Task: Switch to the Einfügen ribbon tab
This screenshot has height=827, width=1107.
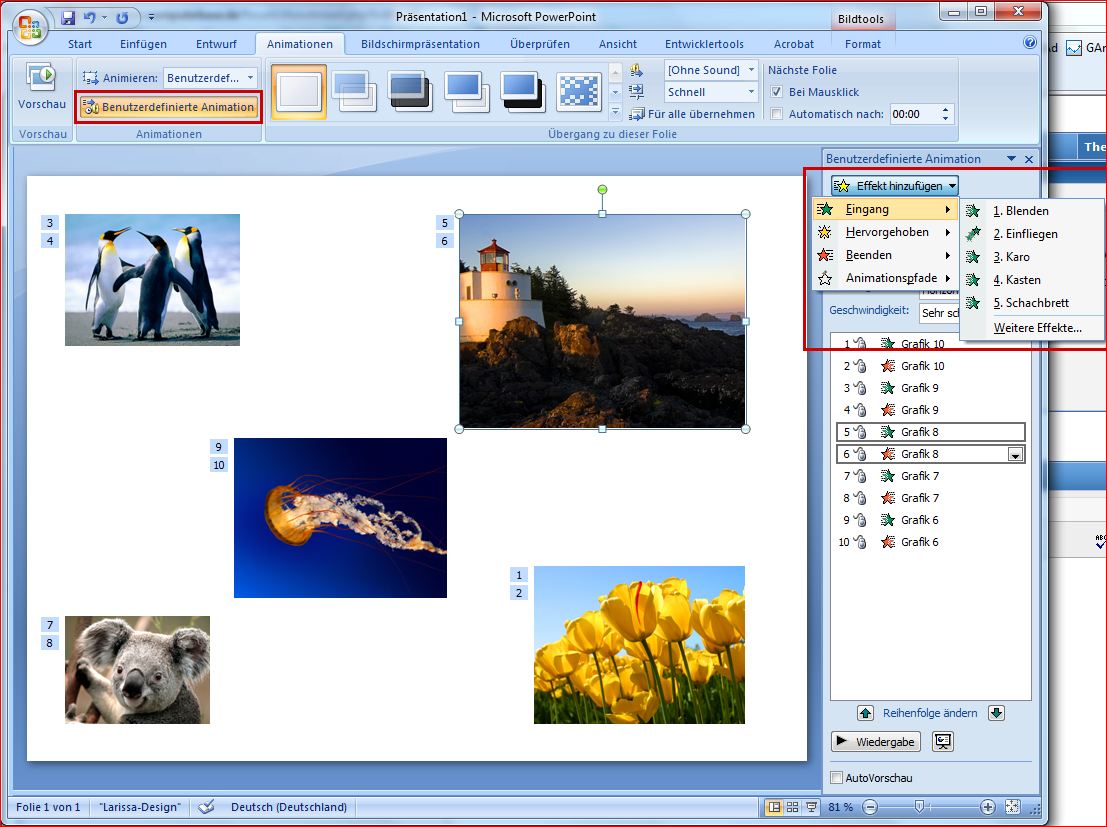Action: (x=143, y=44)
